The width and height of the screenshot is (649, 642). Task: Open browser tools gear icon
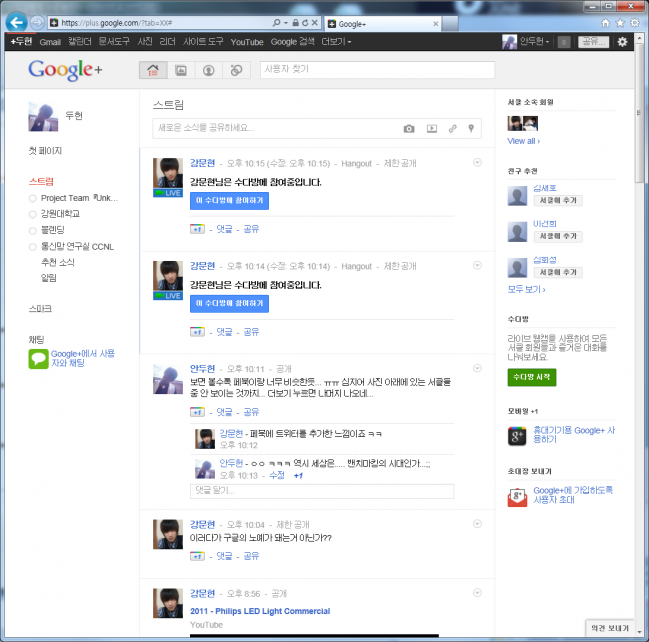[635, 23]
